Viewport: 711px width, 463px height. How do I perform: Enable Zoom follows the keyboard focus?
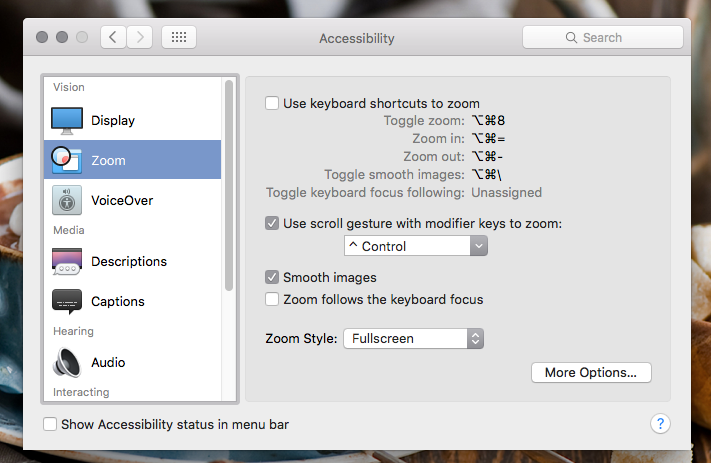(272, 299)
